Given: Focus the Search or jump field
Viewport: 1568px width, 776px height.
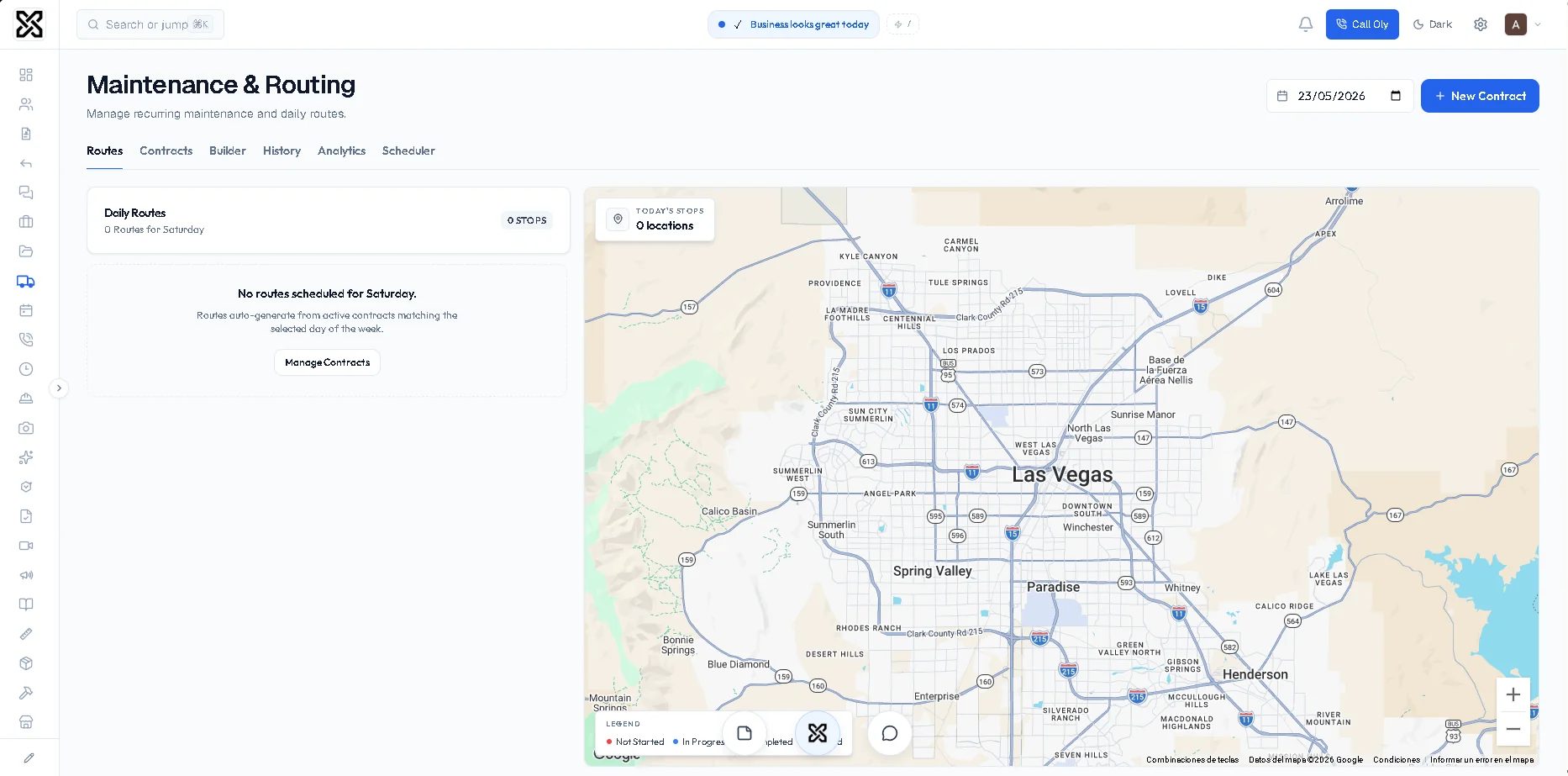Looking at the screenshot, I should [150, 24].
